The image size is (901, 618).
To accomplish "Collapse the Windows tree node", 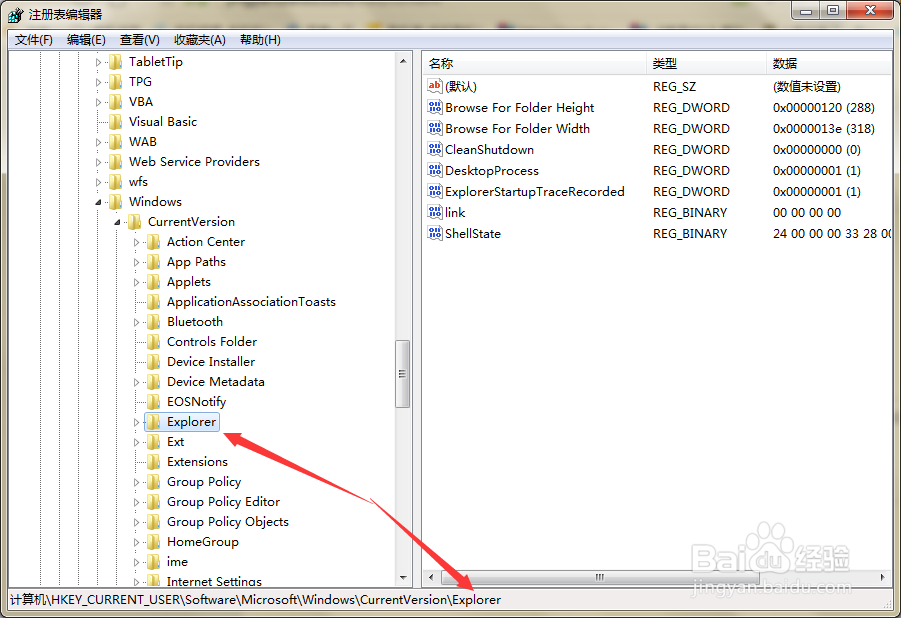I will click(x=98, y=202).
